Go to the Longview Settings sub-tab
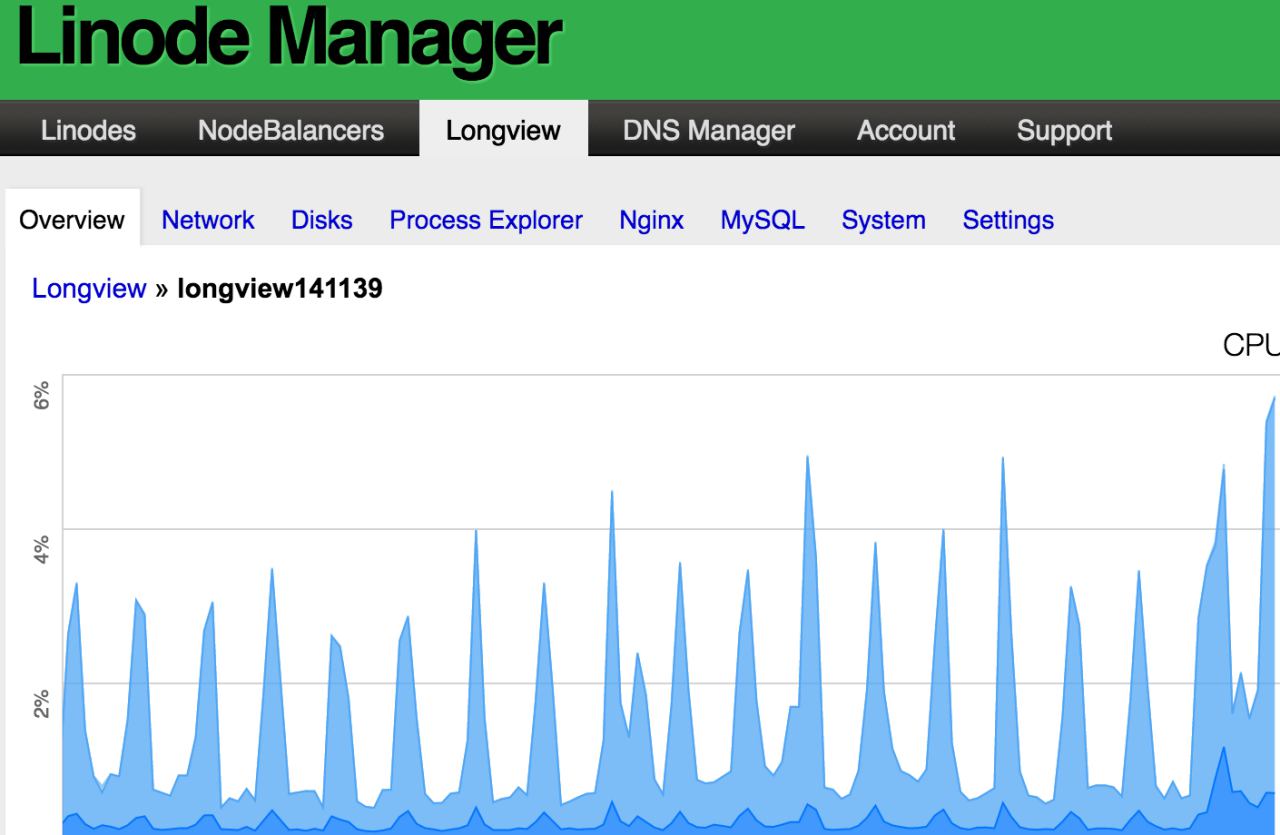This screenshot has width=1280, height=835. pos(1008,220)
